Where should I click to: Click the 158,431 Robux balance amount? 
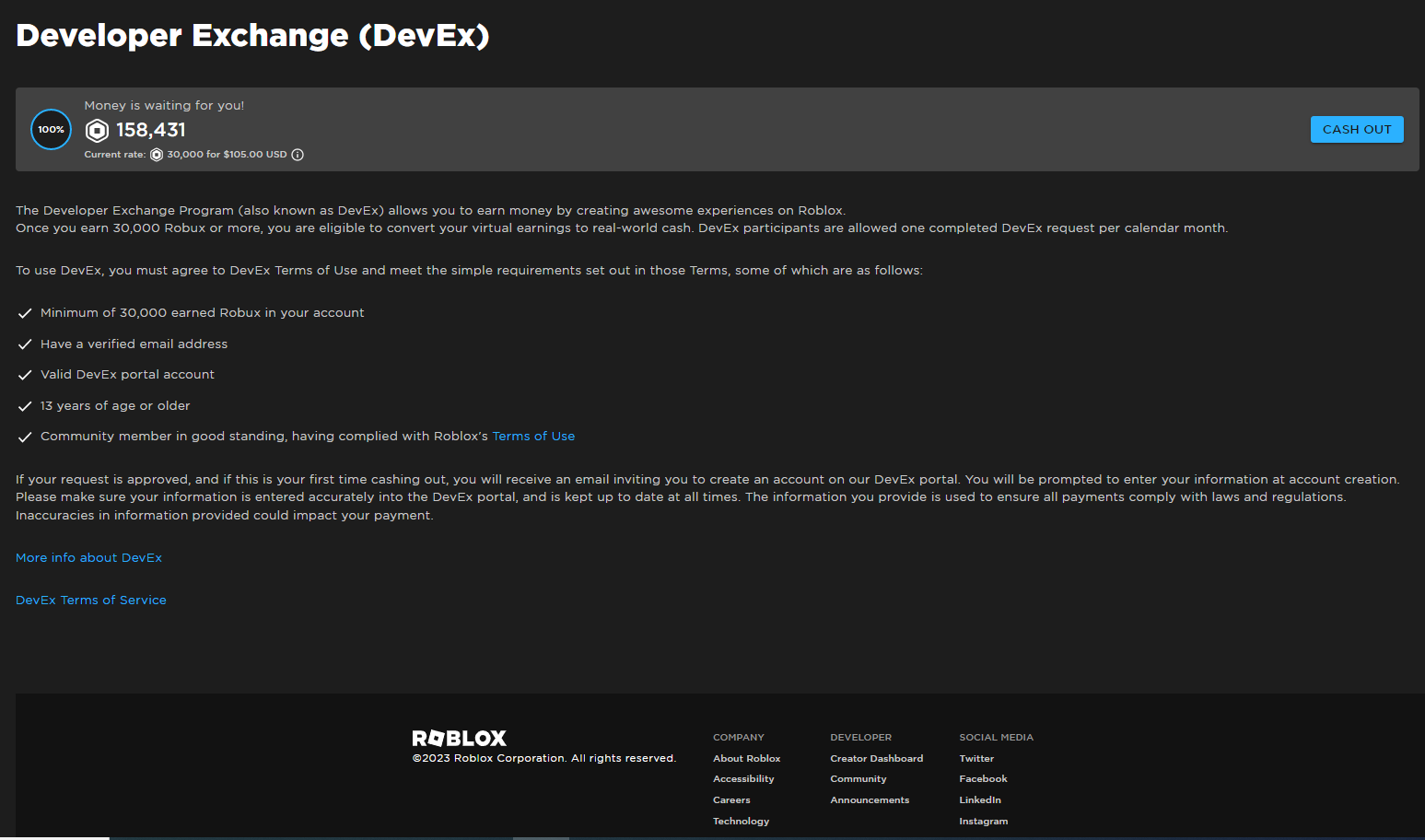151,131
